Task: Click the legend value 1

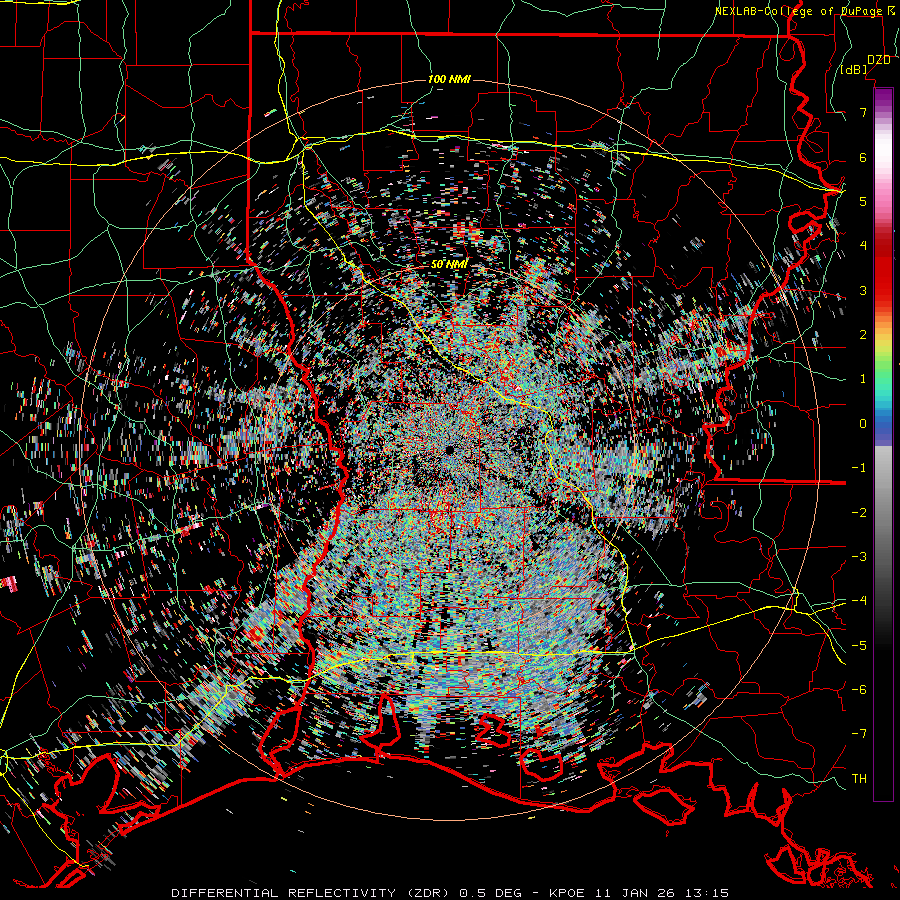Action: (863, 379)
